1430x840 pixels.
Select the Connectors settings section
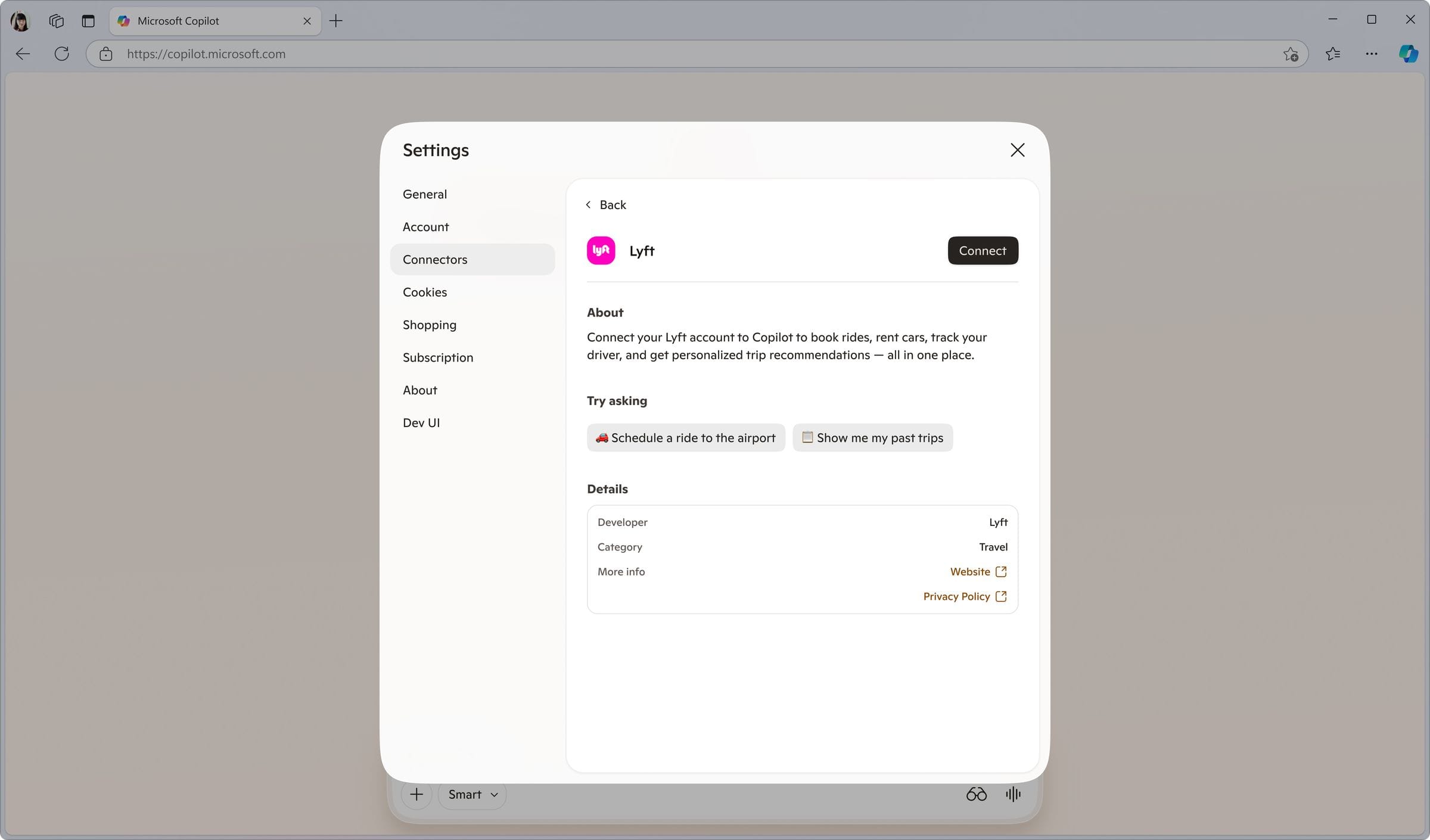[x=472, y=259]
